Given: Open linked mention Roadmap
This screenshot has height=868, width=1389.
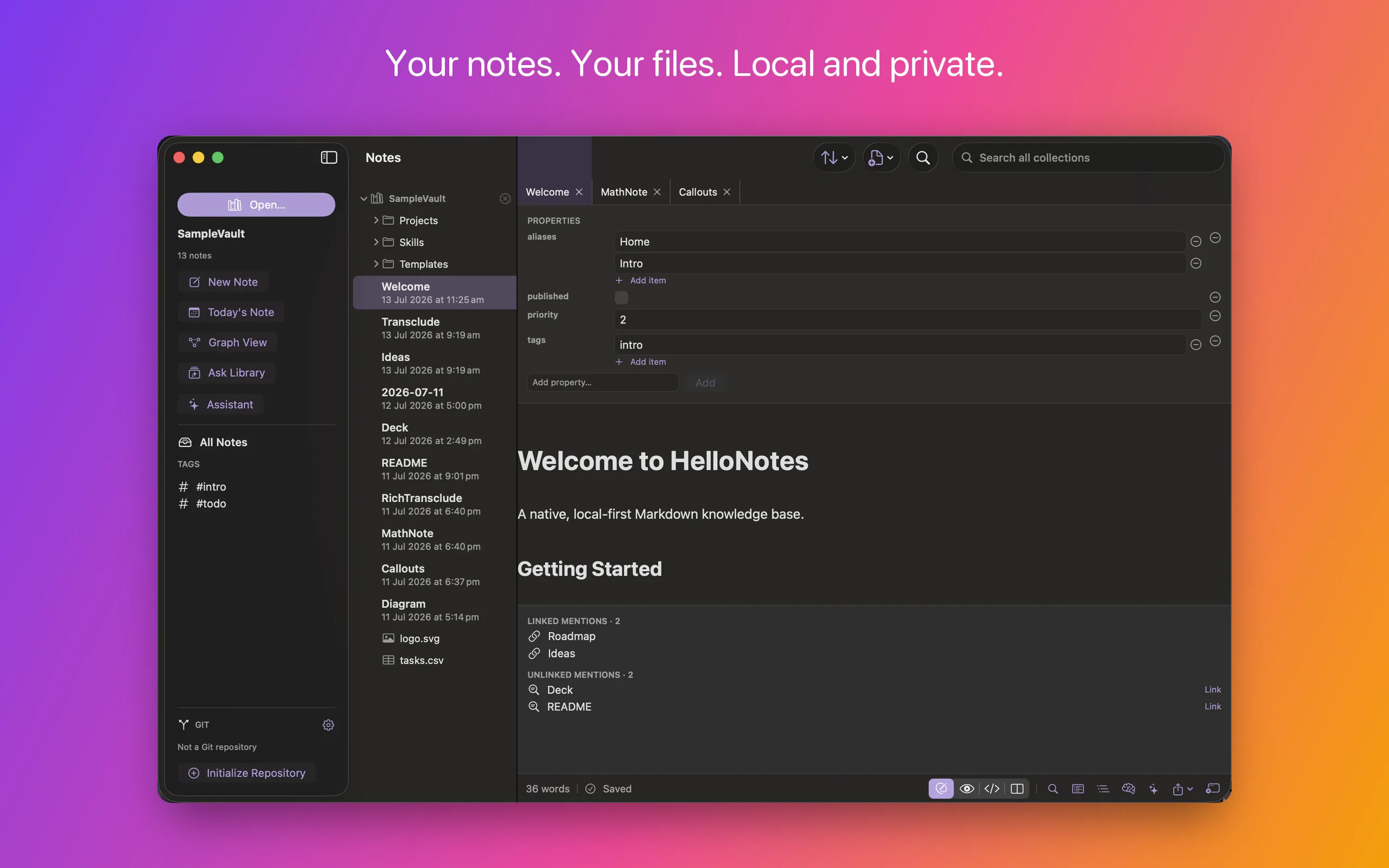Looking at the screenshot, I should (562, 636).
